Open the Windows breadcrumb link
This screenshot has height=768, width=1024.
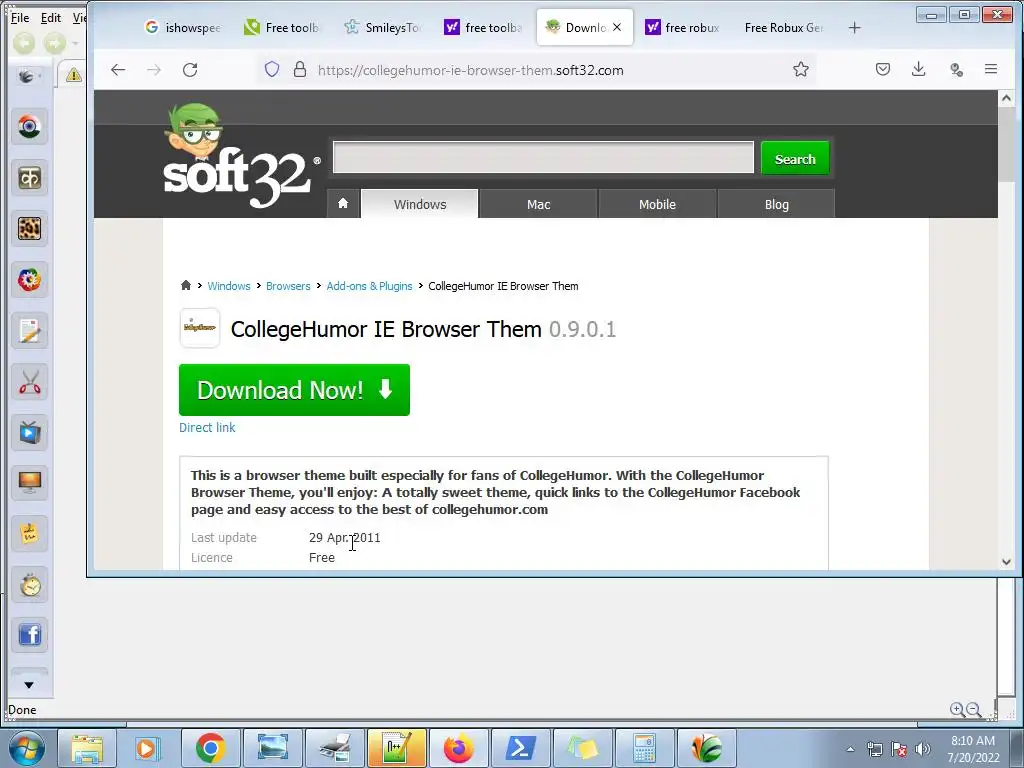[229, 286]
